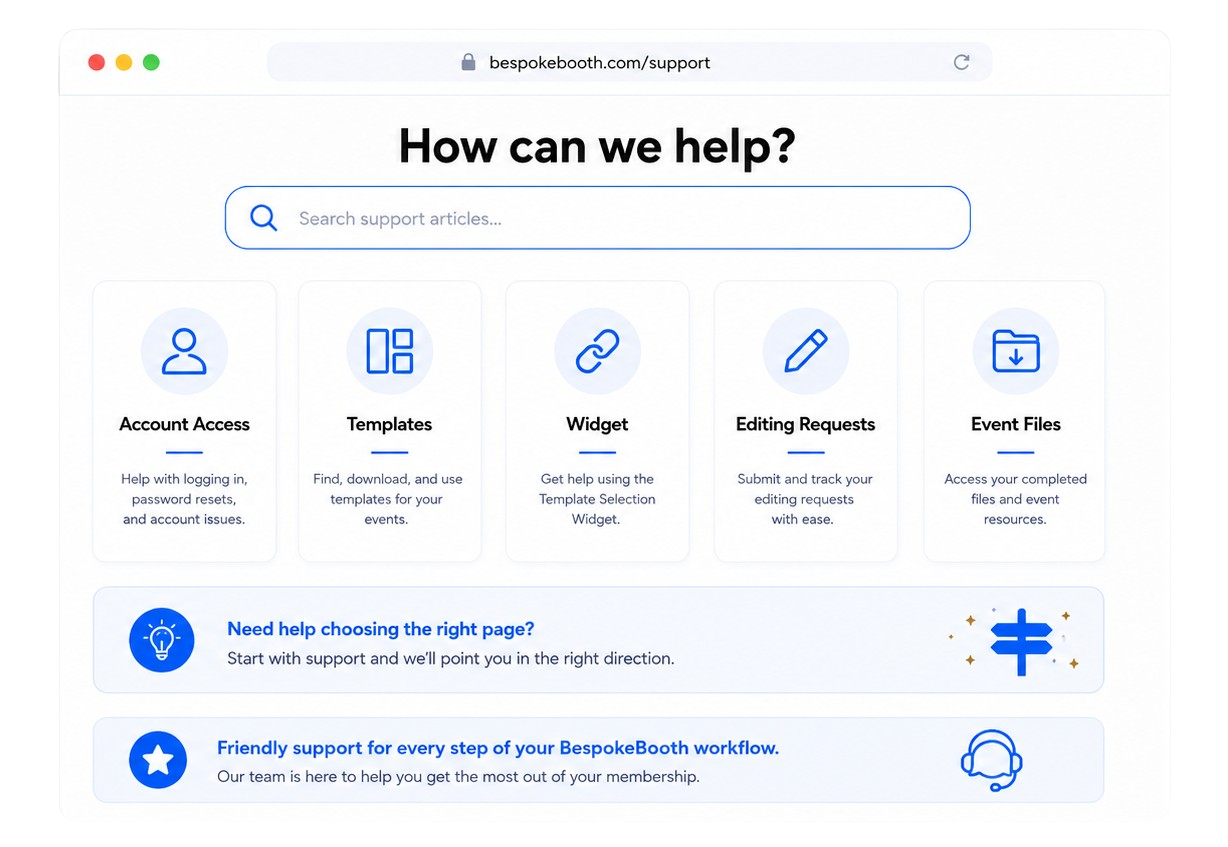1228x847 pixels.
Task: Click the Event Files folder download icon
Action: coord(1015,351)
